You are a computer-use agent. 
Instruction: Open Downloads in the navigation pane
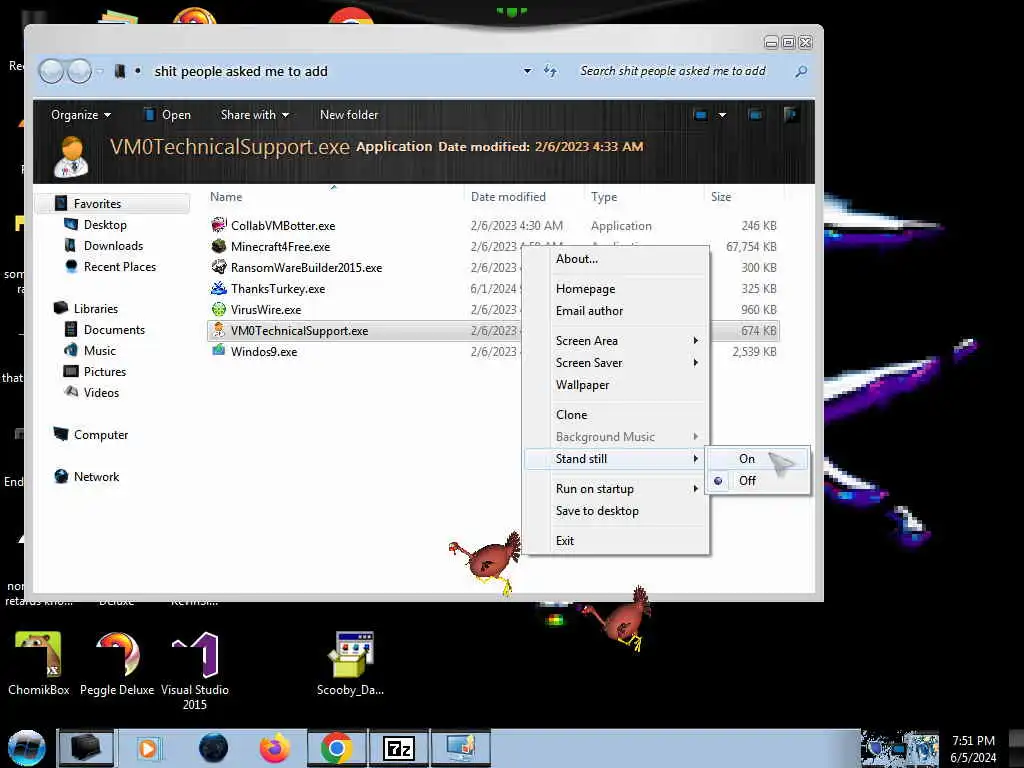[x=113, y=246]
